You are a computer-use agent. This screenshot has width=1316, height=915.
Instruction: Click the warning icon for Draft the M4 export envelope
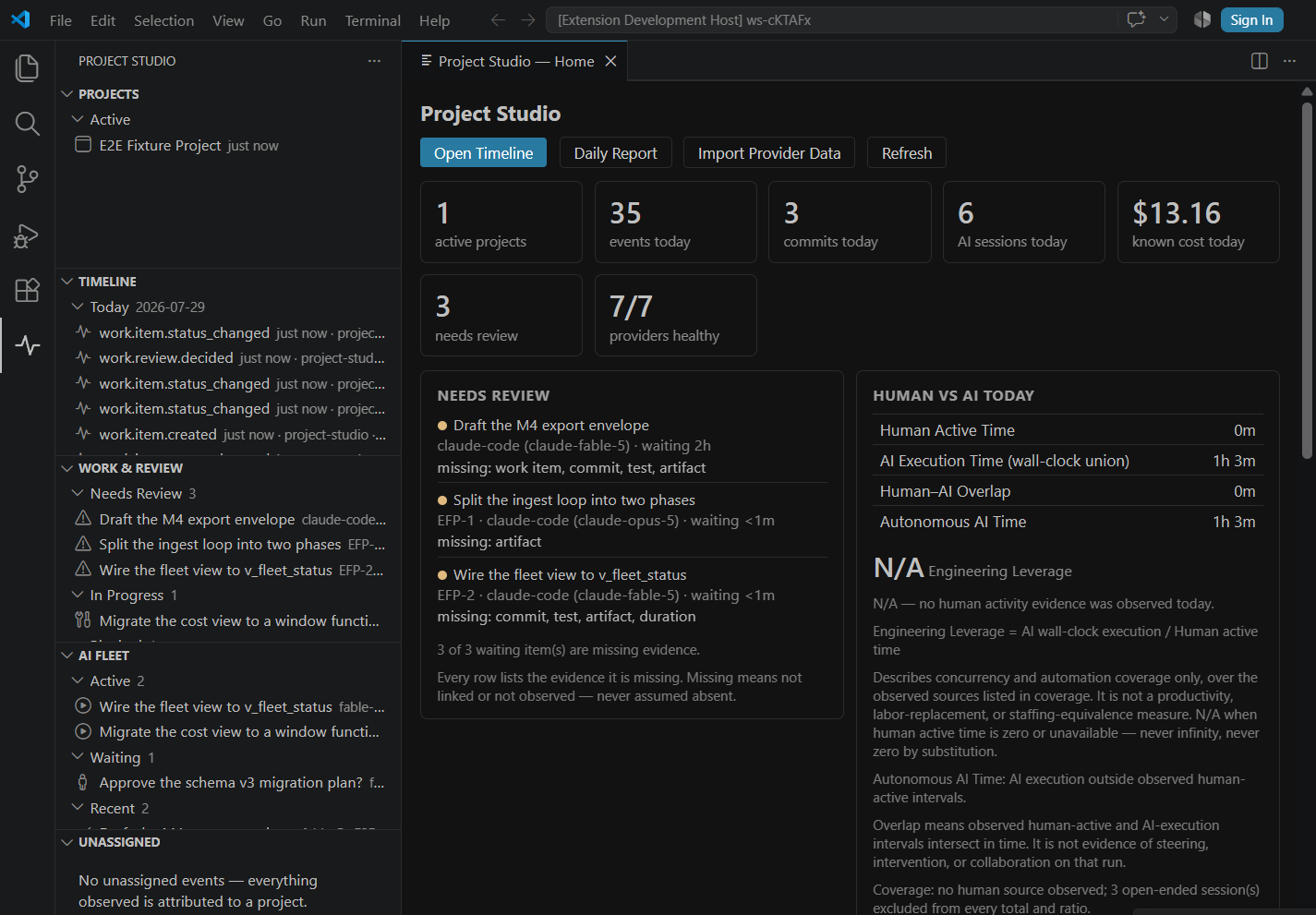click(x=83, y=519)
